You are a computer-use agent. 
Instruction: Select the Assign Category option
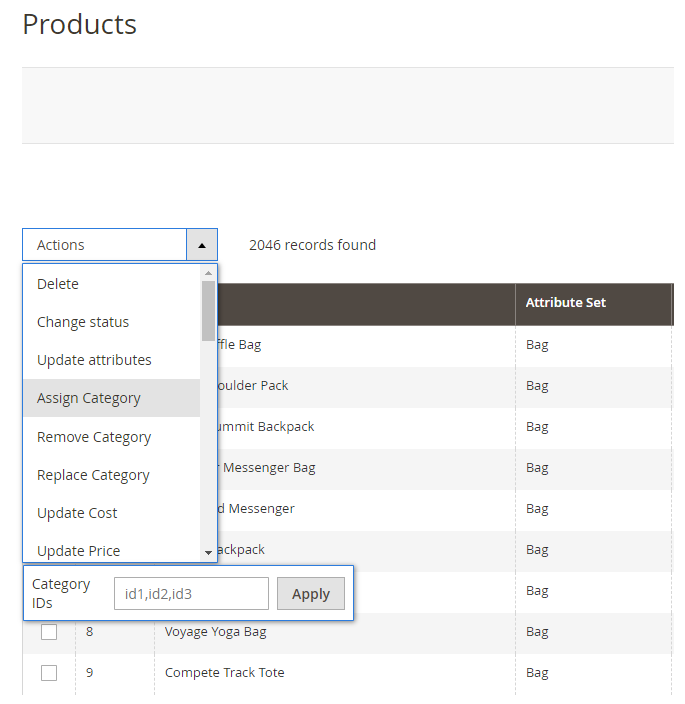89,398
